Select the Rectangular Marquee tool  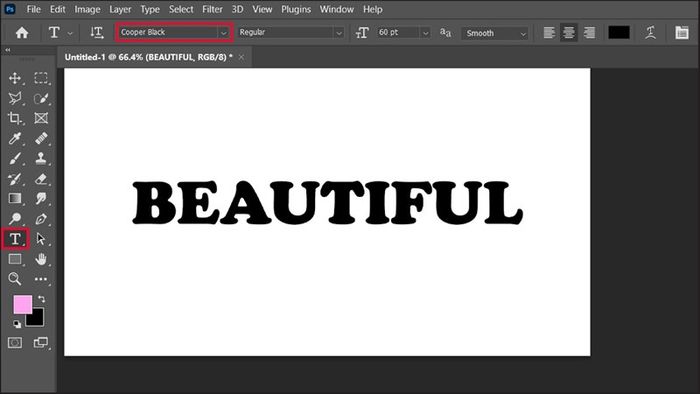pos(41,79)
